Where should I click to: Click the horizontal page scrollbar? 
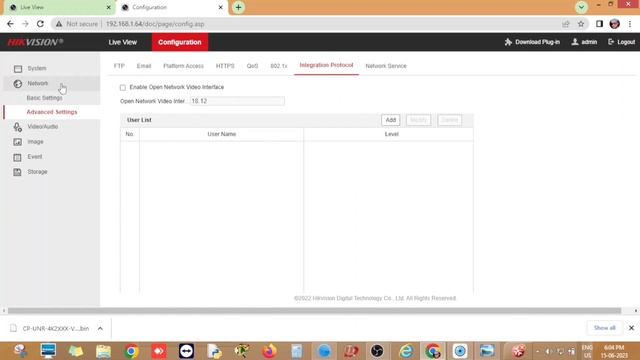[314, 311]
